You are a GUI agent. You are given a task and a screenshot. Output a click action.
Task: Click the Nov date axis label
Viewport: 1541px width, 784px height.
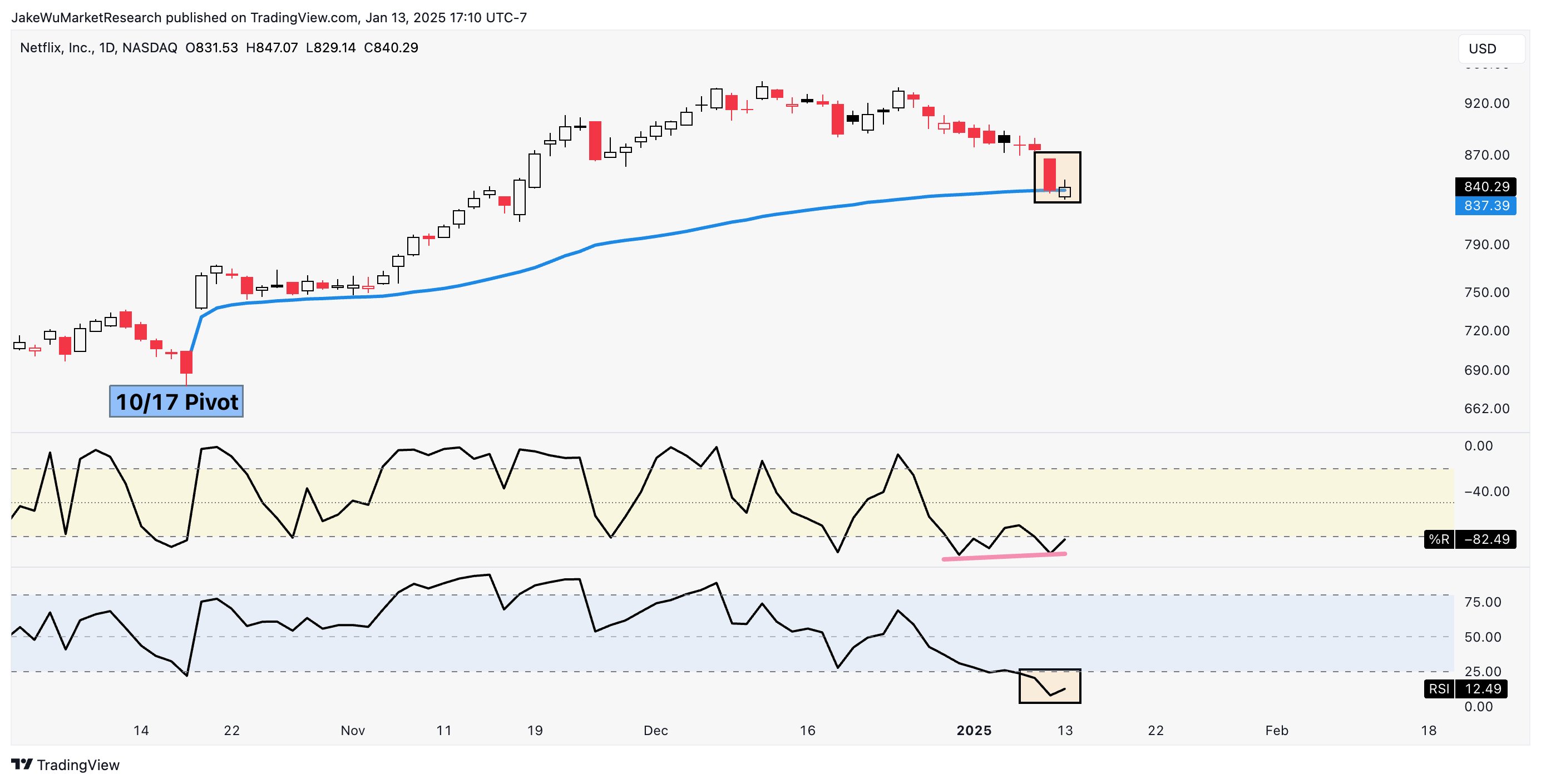pyautogui.click(x=353, y=731)
